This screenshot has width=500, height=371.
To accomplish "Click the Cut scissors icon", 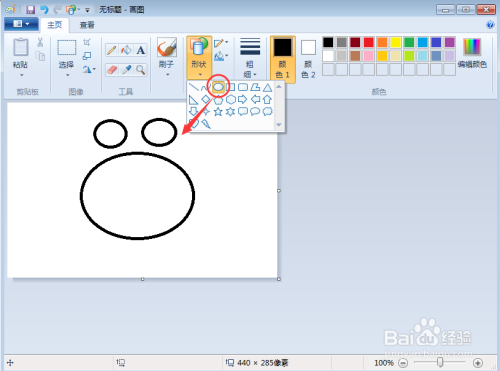I will tap(40, 42).
